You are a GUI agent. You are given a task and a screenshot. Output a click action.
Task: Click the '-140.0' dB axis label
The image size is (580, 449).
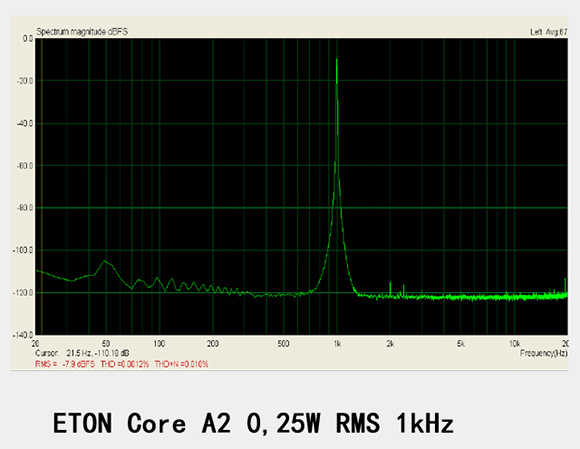[x=23, y=335]
